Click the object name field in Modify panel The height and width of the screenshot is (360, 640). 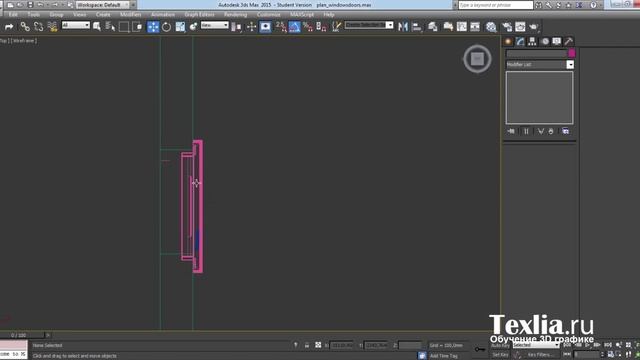[537, 53]
